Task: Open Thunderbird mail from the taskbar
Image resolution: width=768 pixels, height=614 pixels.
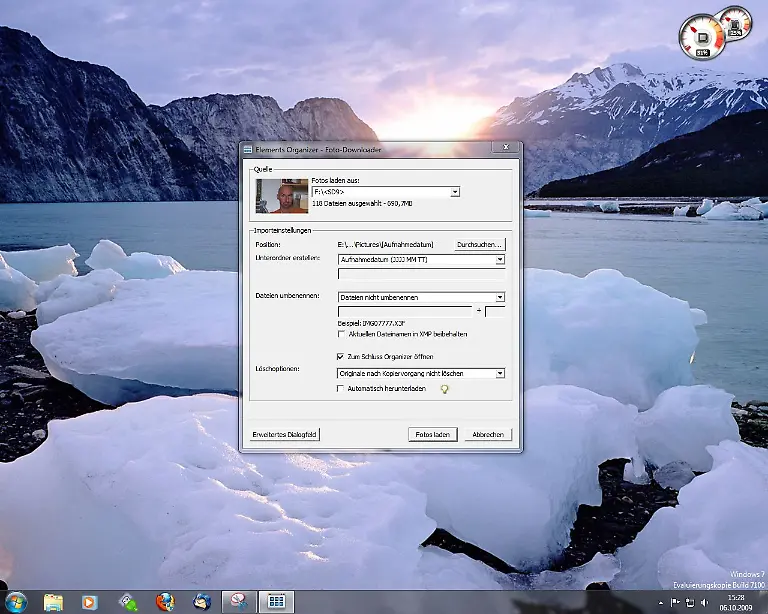Action: click(202, 602)
